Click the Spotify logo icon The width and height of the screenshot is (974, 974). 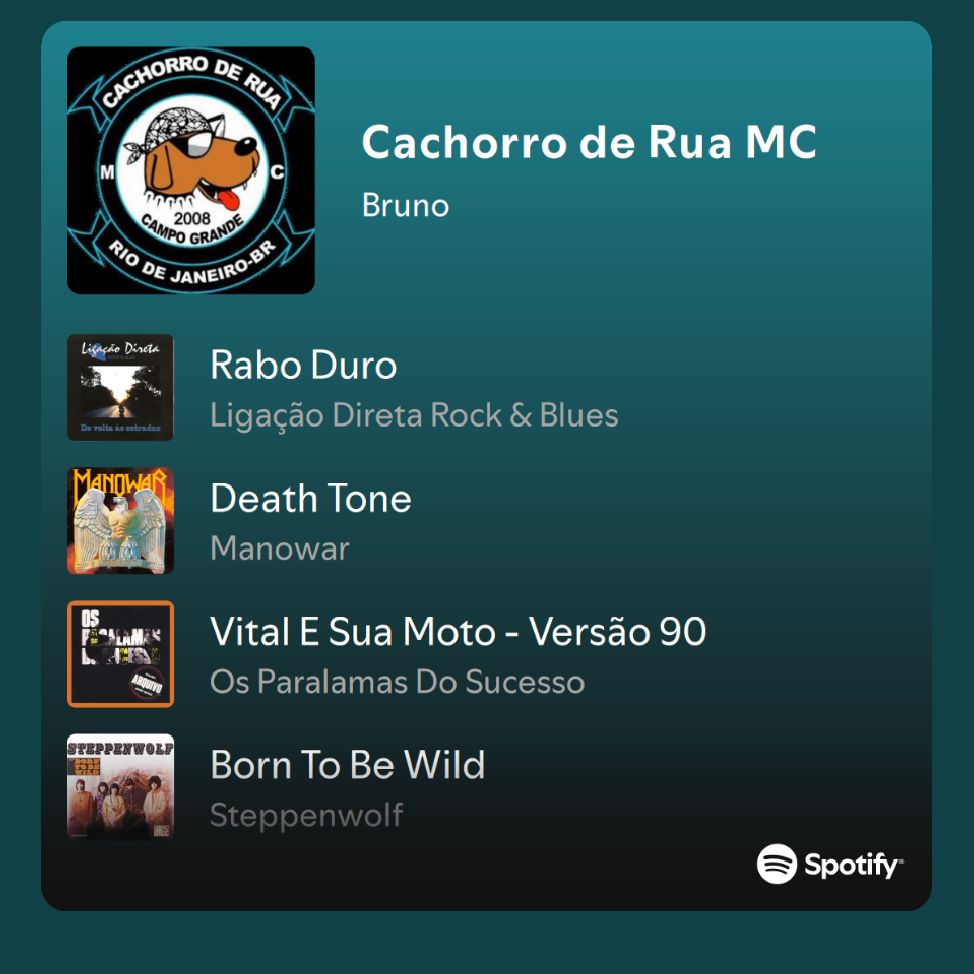coord(776,863)
